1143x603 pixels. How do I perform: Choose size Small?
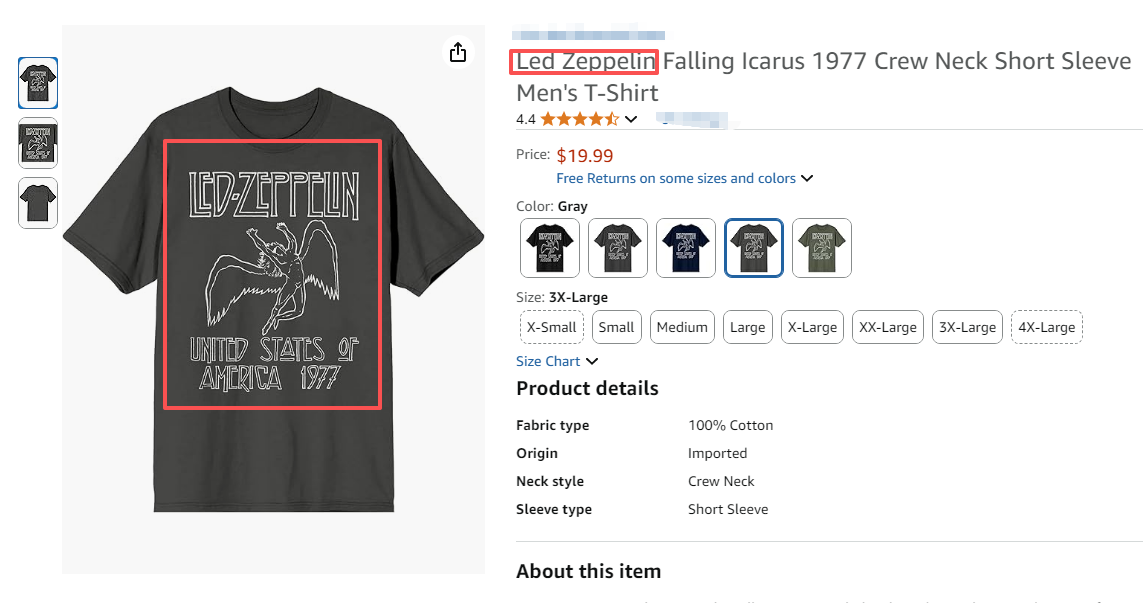click(616, 327)
